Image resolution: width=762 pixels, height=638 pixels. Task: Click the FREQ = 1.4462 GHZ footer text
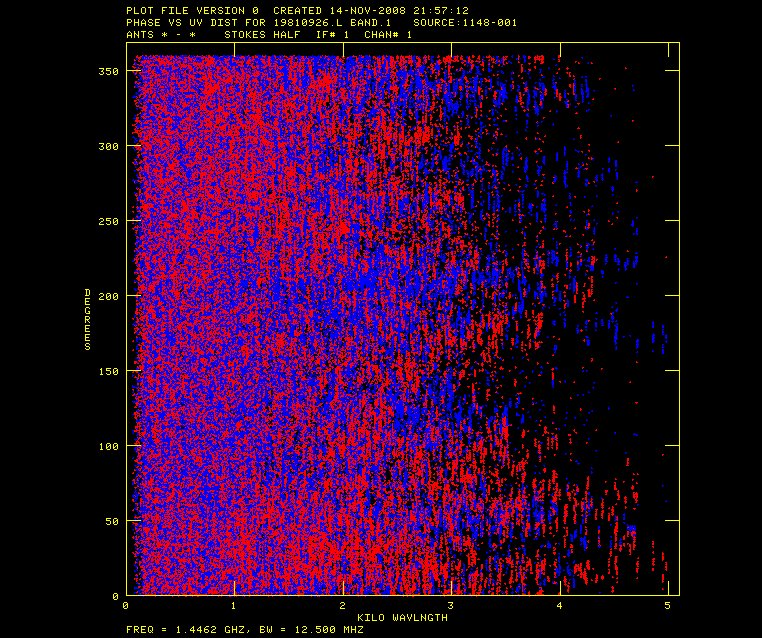point(185,629)
